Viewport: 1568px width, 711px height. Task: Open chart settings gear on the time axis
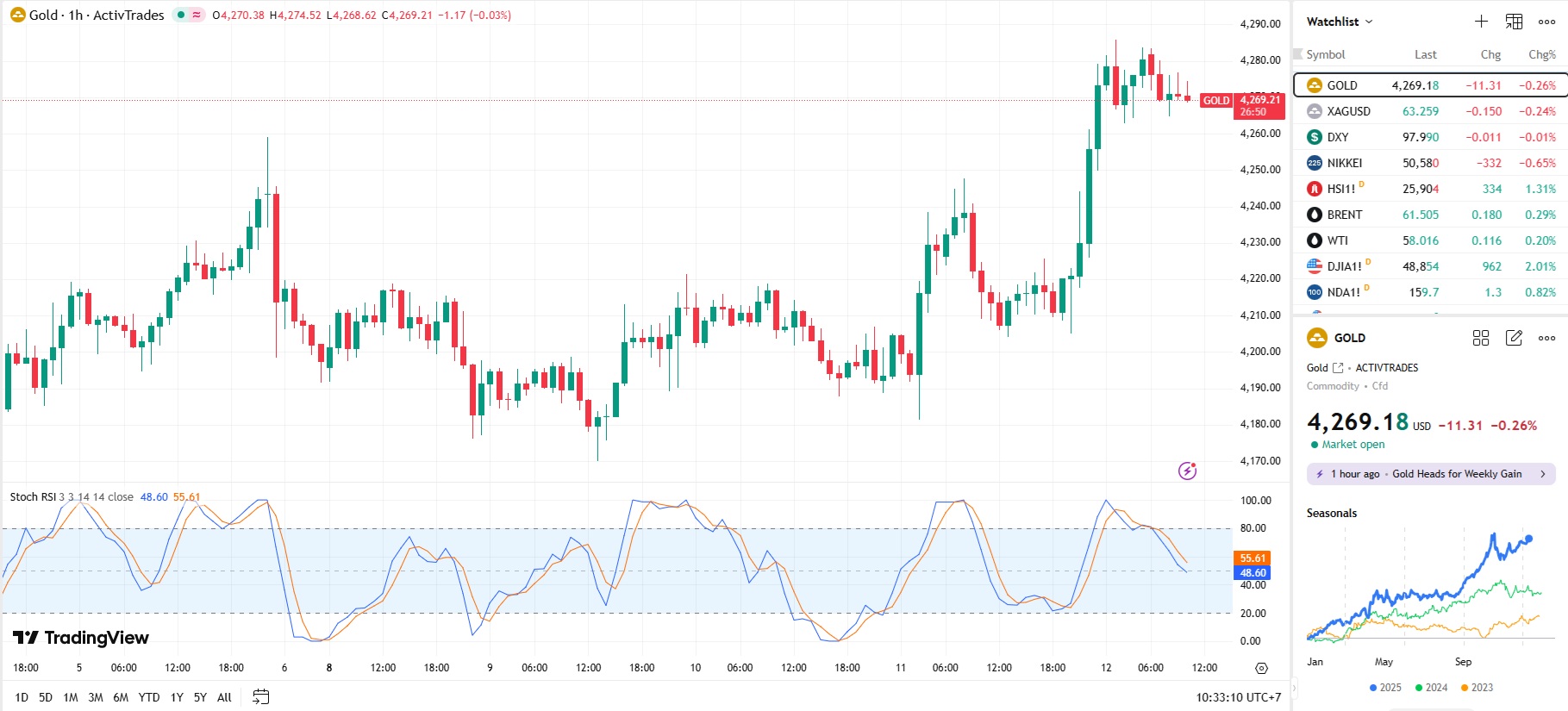coord(1261,668)
